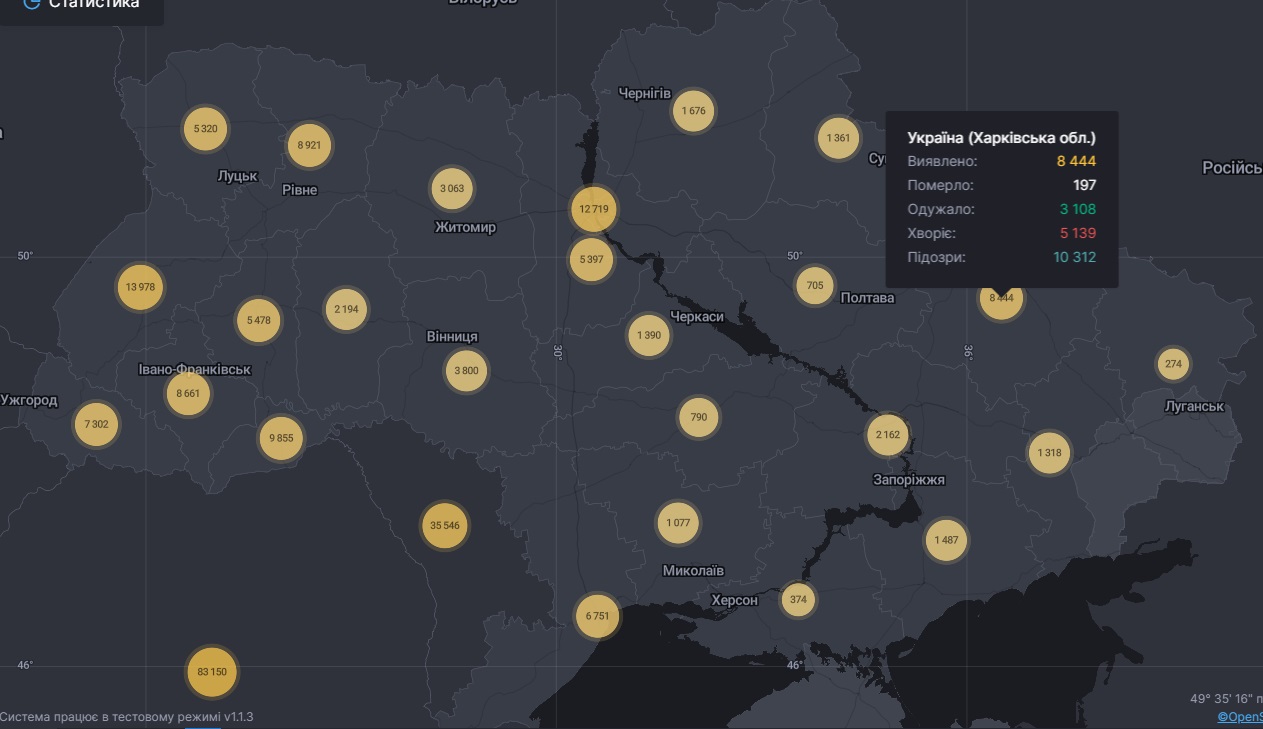Click the 6 751 marker by the coast
Screen dimensions: 1263x729
[597, 616]
